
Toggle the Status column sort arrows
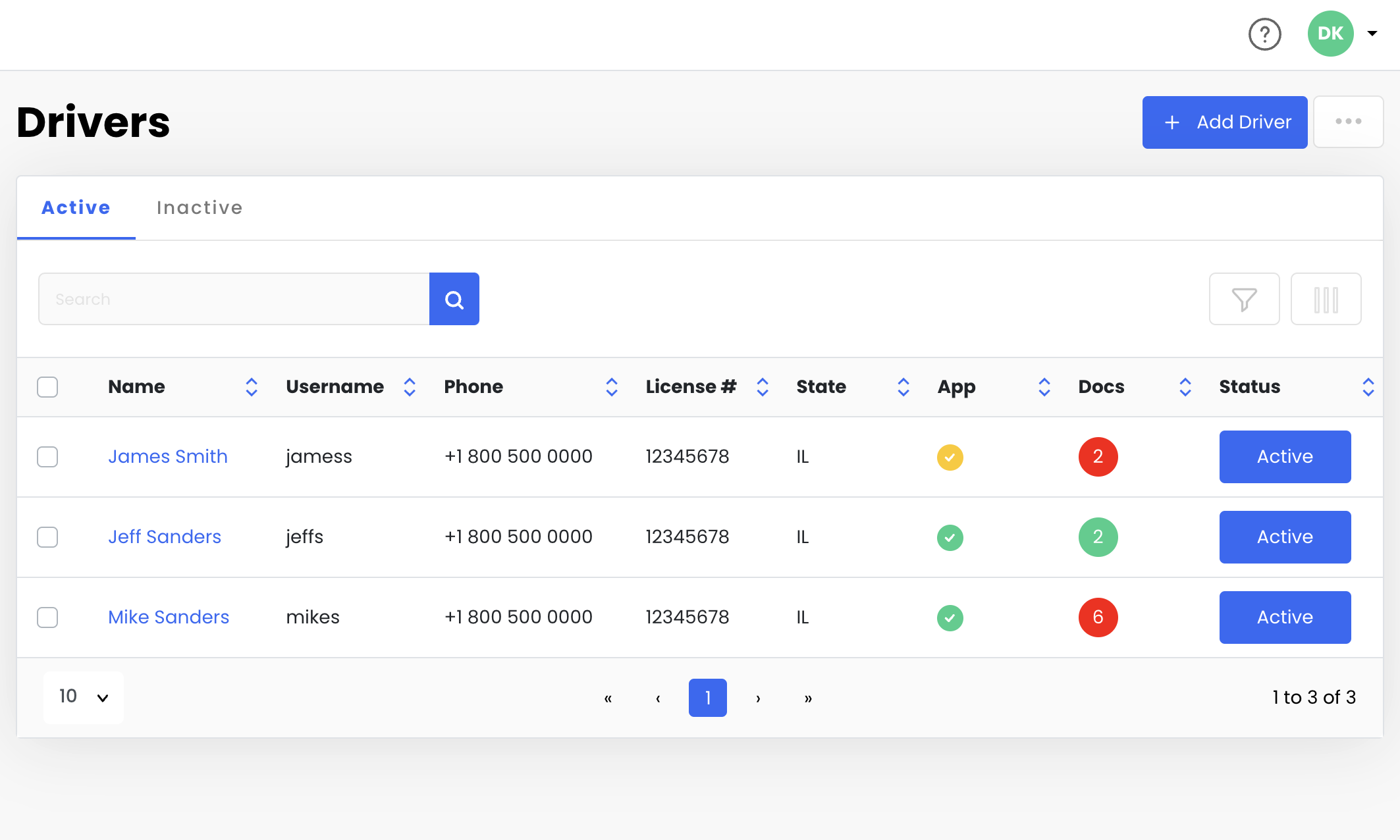1368,387
